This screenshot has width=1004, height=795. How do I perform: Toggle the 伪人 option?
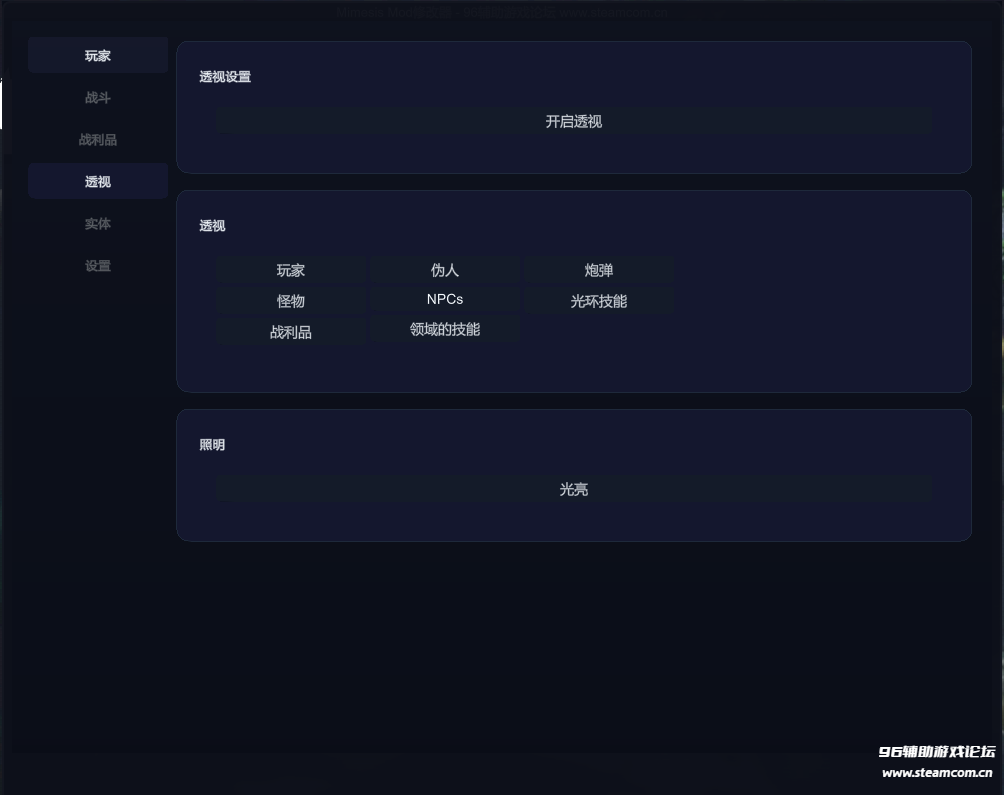(445, 270)
